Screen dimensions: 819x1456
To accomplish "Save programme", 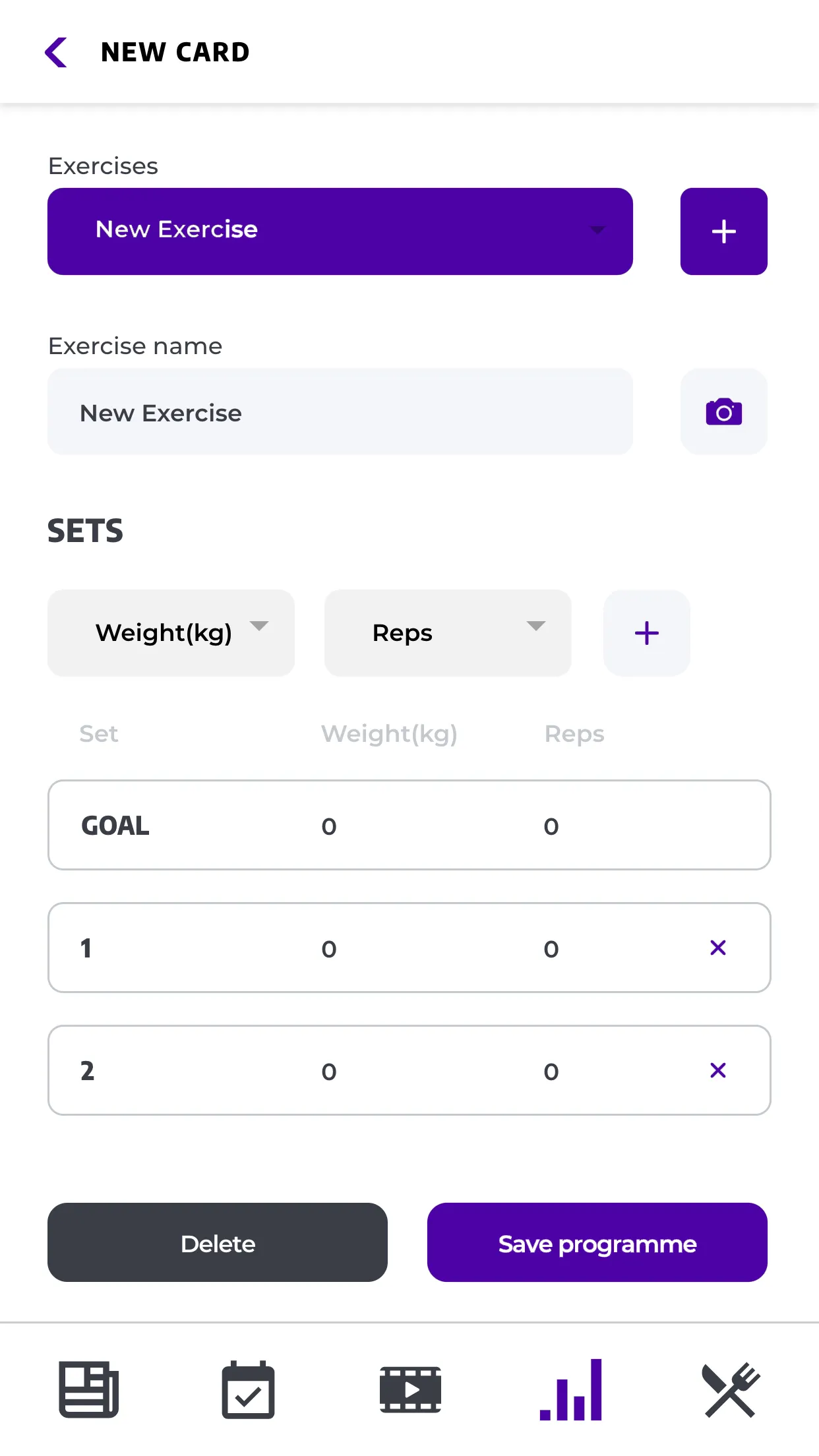I will pyautogui.click(x=597, y=1242).
